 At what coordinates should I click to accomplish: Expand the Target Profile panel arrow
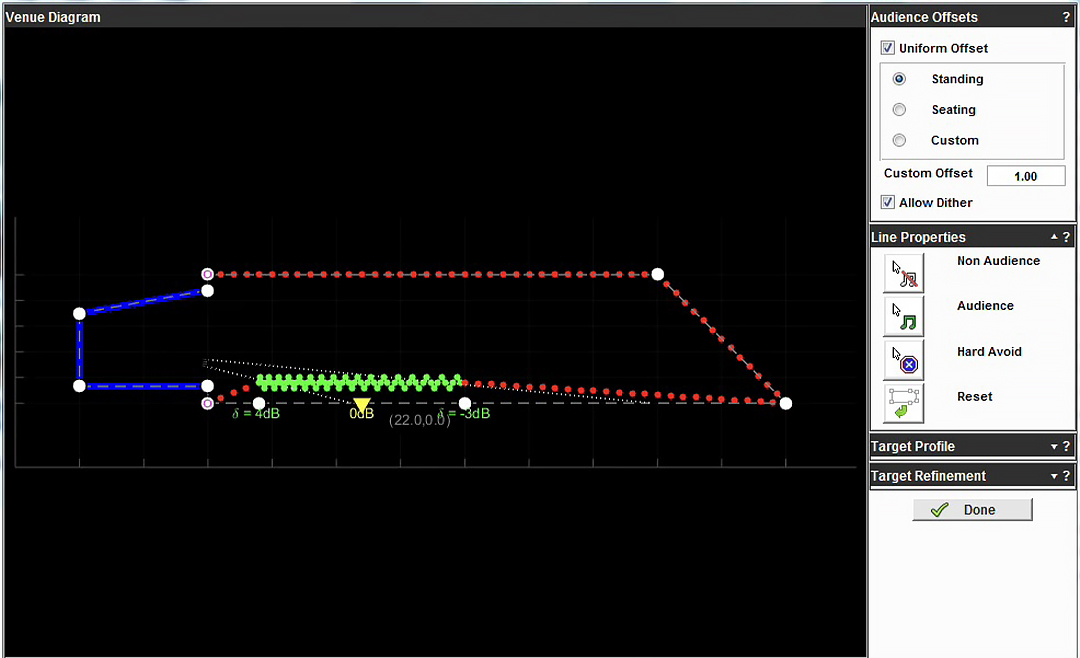point(1054,446)
